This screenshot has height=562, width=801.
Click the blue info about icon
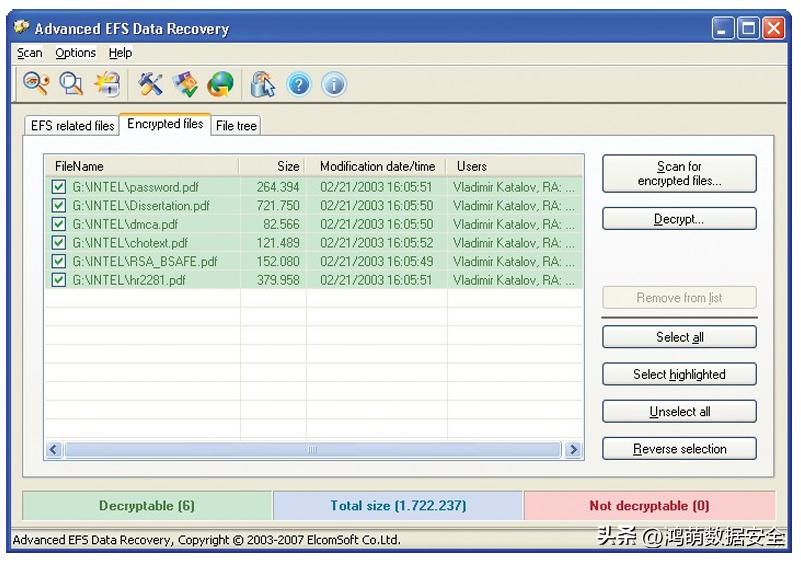(334, 84)
